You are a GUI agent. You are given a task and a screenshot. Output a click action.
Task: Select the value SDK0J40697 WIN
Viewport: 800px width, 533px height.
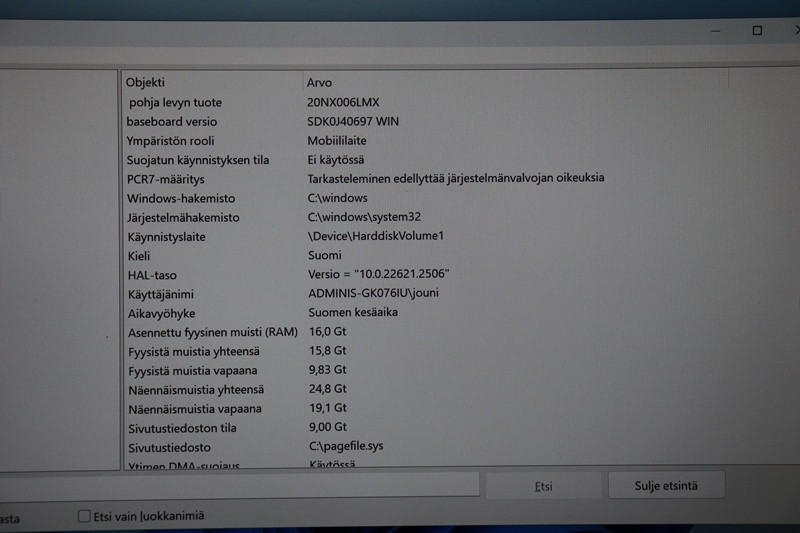[353, 121]
